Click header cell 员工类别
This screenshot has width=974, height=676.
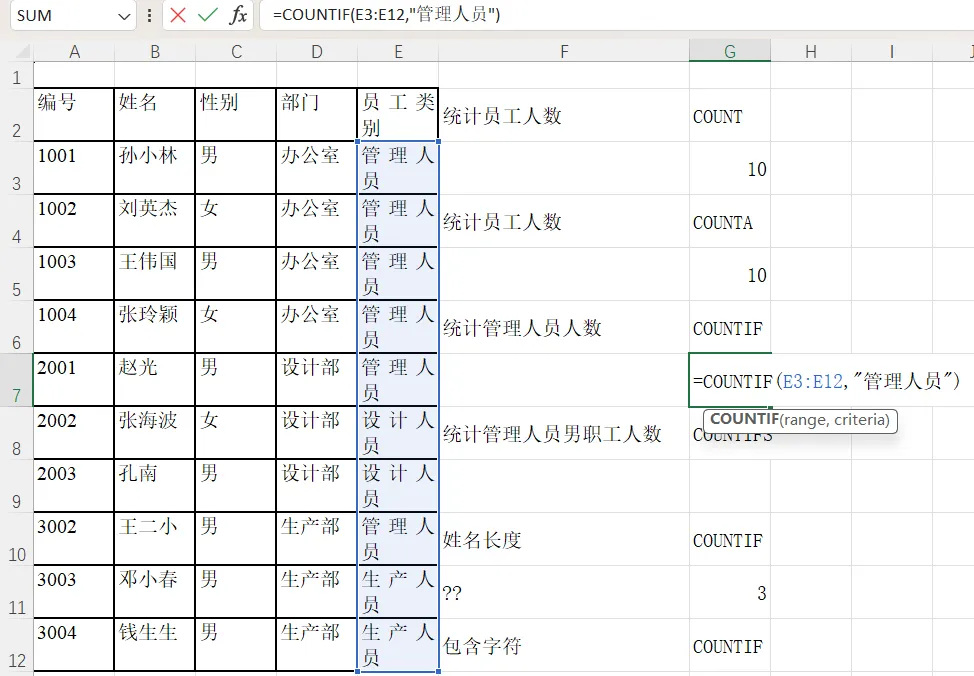[398, 115]
